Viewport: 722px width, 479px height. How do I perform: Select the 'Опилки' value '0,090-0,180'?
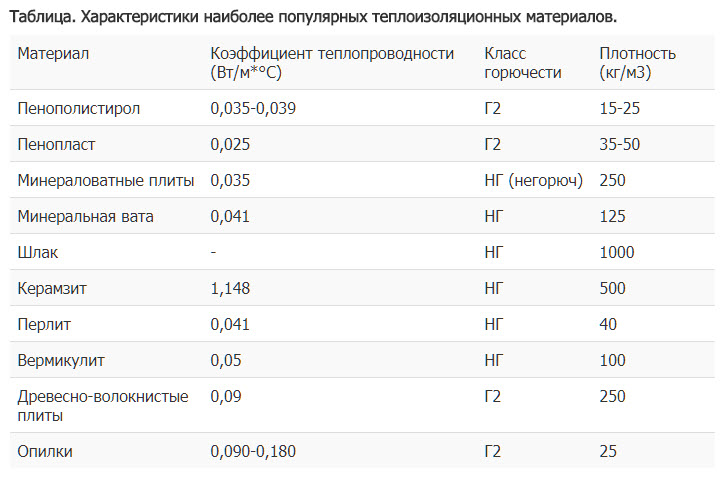pyautogui.click(x=253, y=451)
